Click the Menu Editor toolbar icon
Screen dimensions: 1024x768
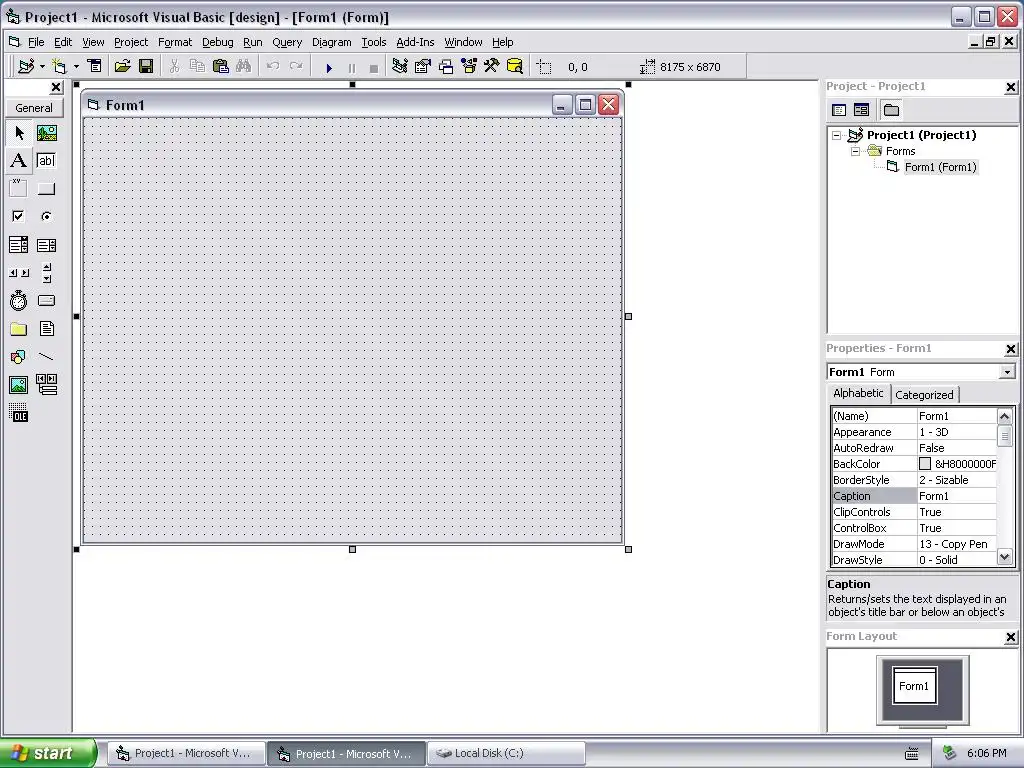pos(95,66)
